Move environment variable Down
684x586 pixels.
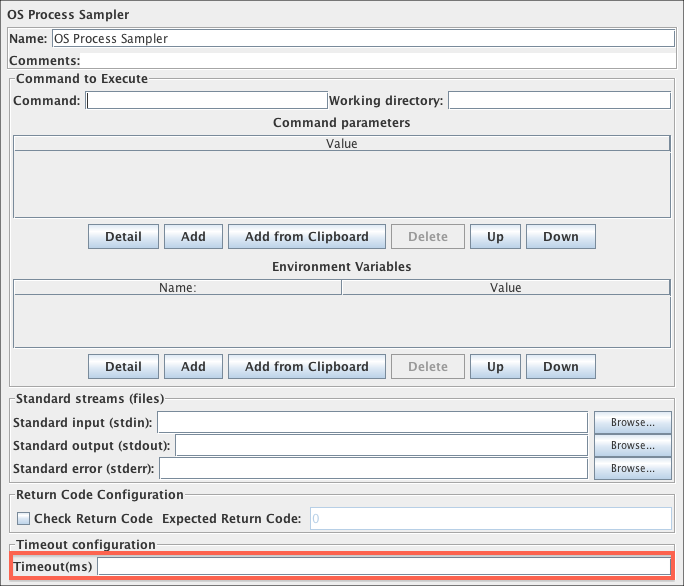click(x=560, y=367)
